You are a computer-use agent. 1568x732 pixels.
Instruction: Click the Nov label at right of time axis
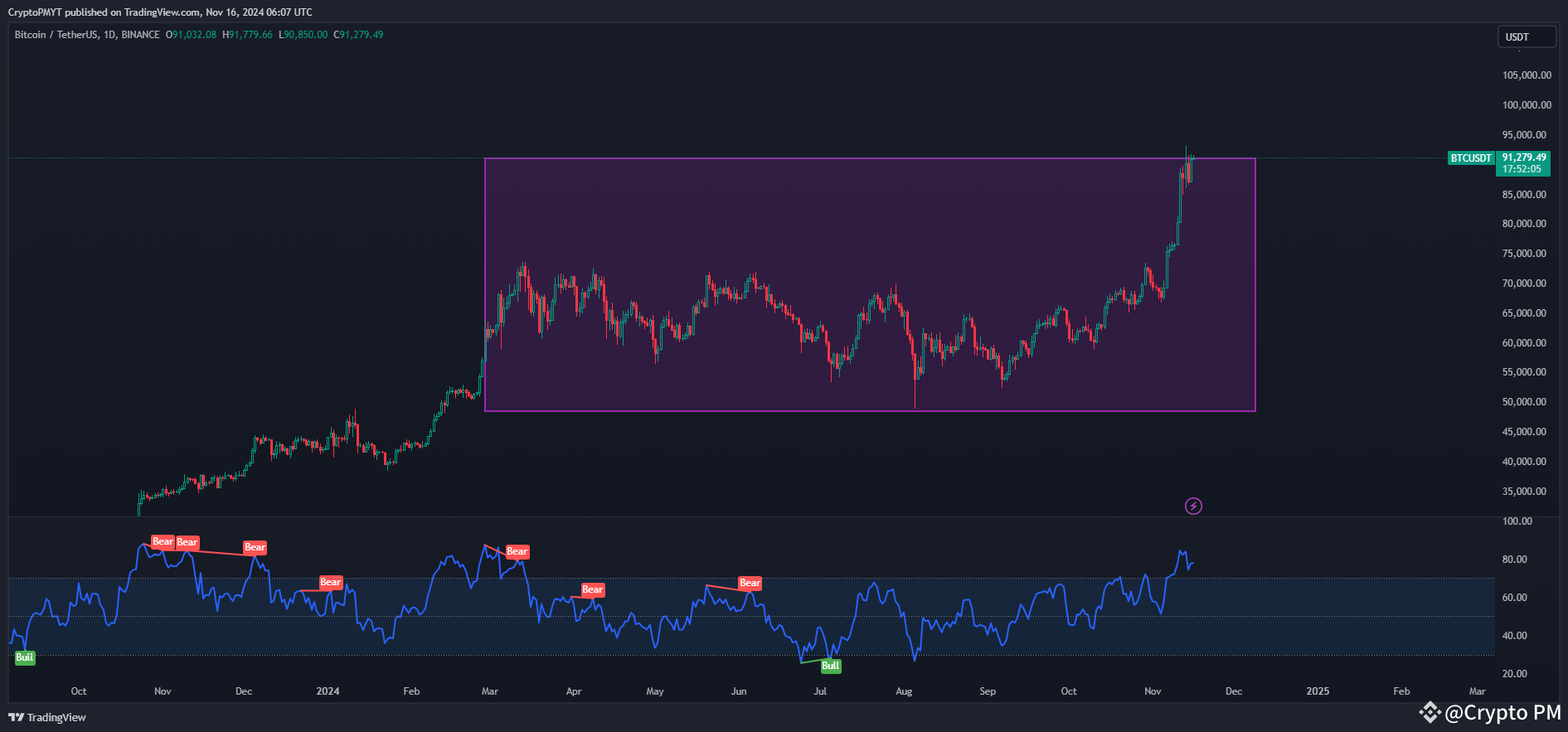pyautogui.click(x=1153, y=691)
